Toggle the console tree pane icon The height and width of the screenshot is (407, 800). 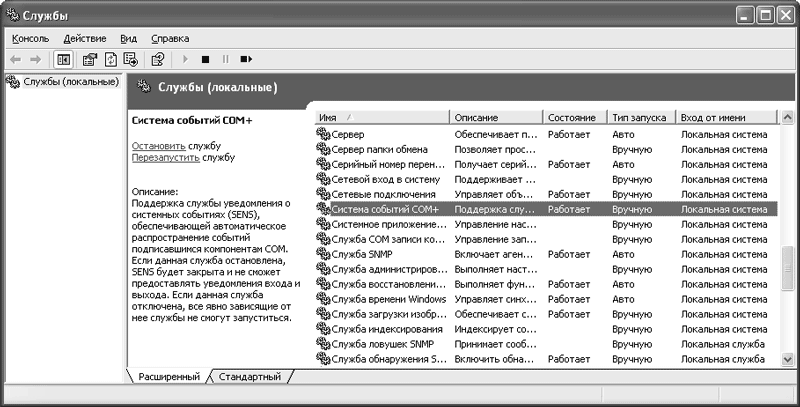click(63, 60)
